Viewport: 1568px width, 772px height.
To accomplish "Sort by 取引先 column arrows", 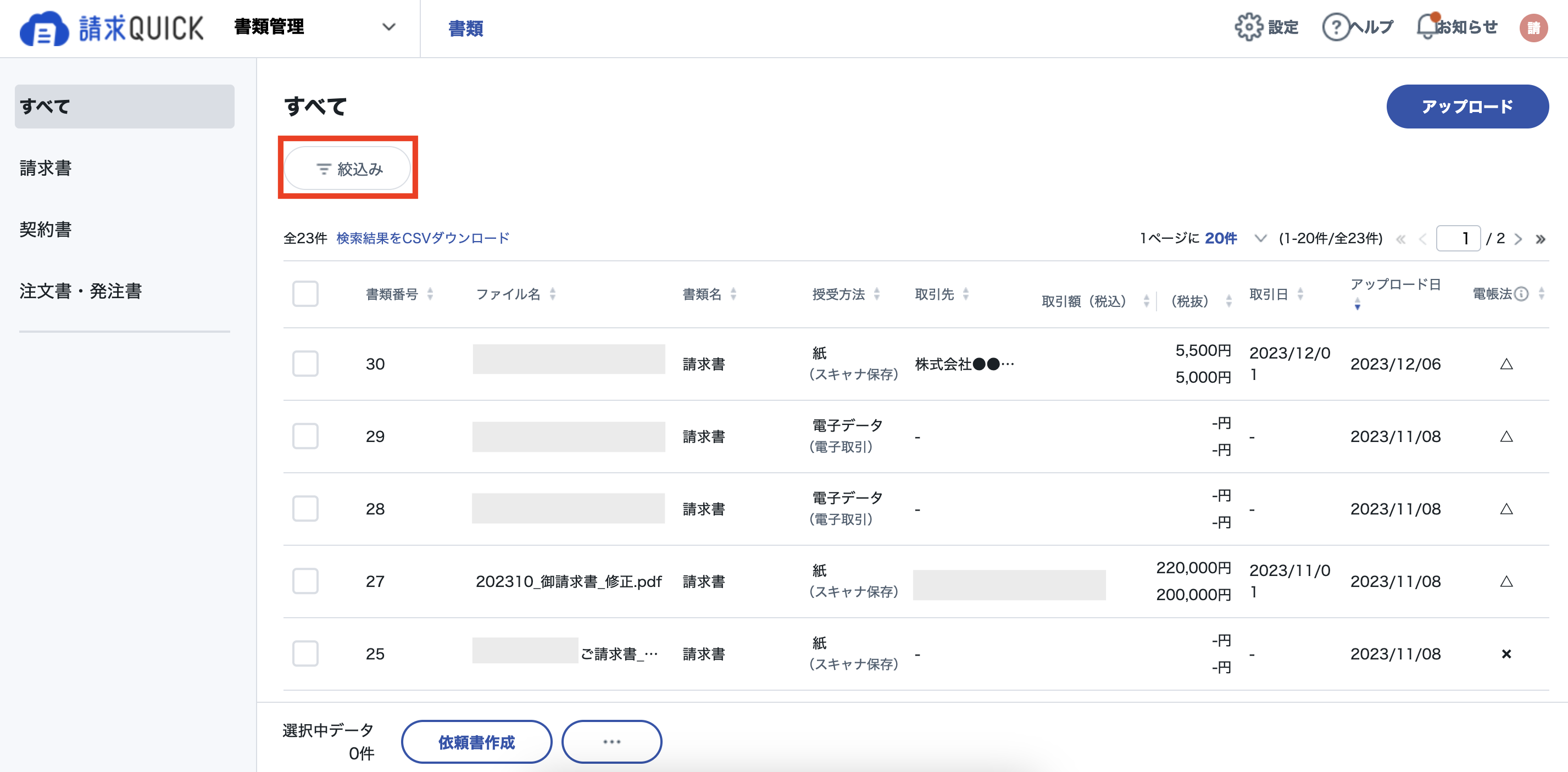I will (965, 294).
